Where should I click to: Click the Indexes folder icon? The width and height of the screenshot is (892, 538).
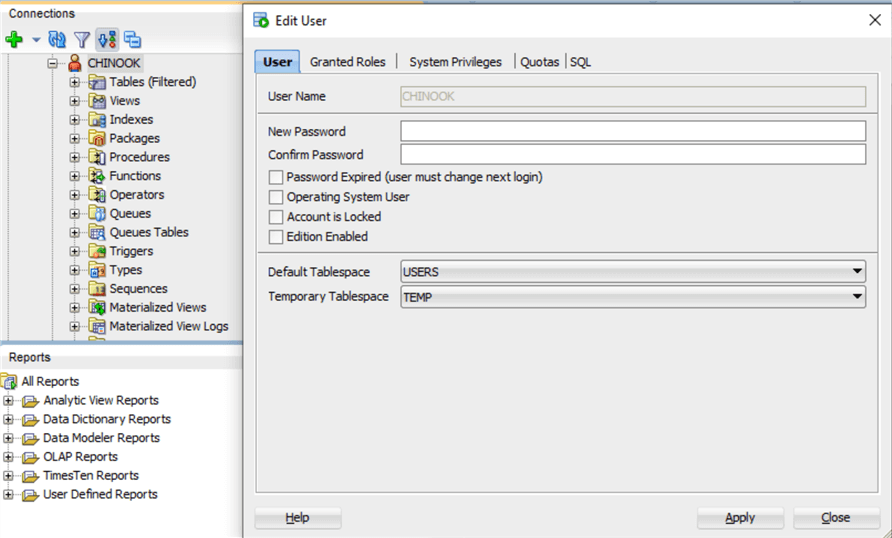click(x=97, y=120)
